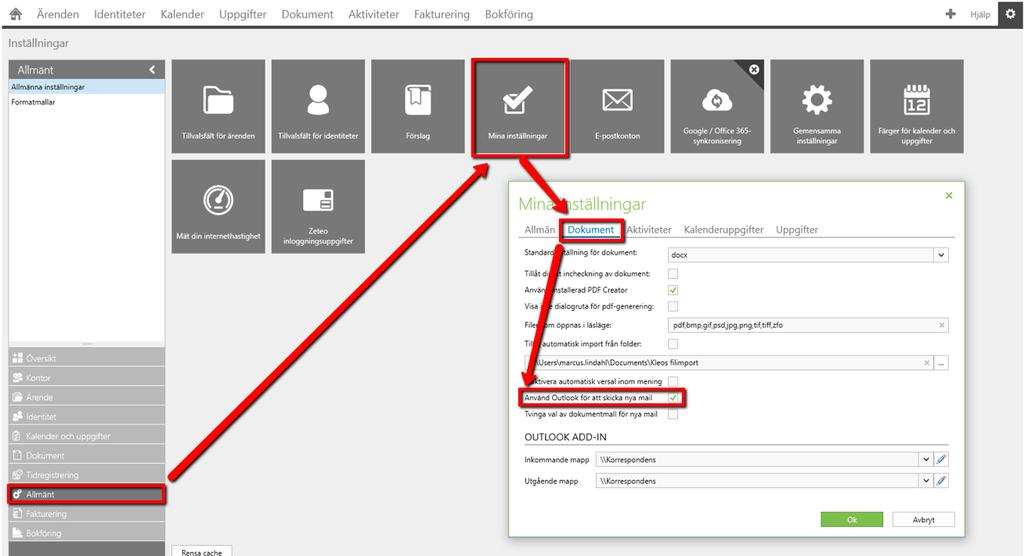
Task: Open the Fakturering top menu
Action: pyautogui.click(x=441, y=14)
